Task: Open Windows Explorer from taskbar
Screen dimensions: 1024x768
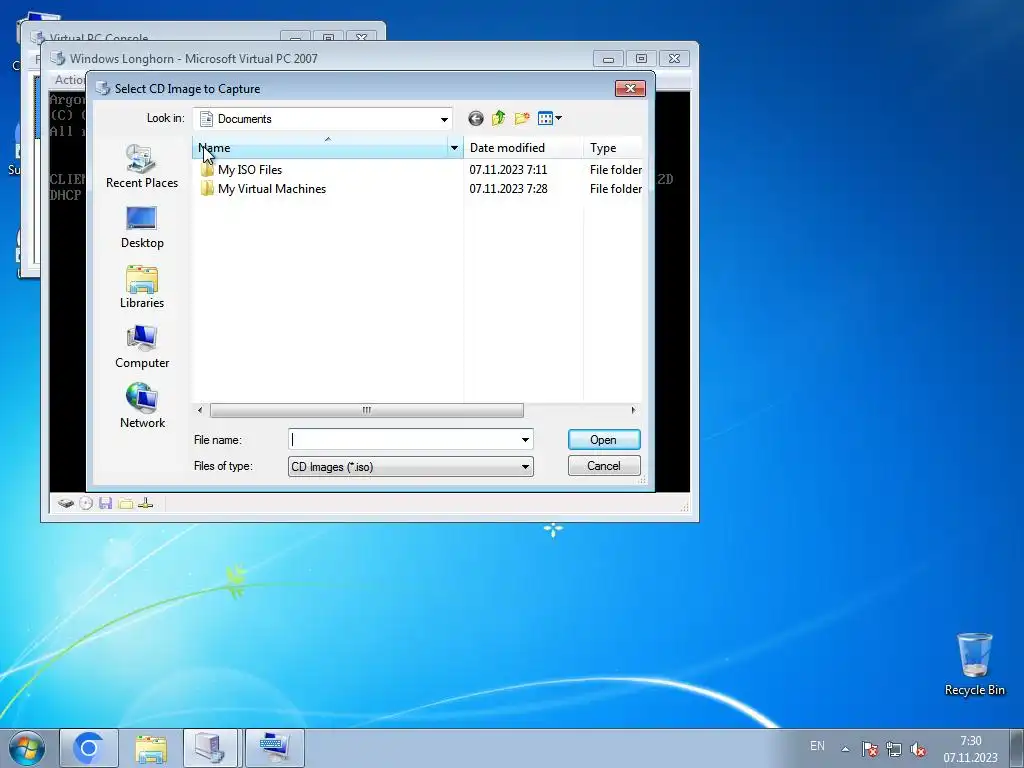Action: [x=151, y=748]
